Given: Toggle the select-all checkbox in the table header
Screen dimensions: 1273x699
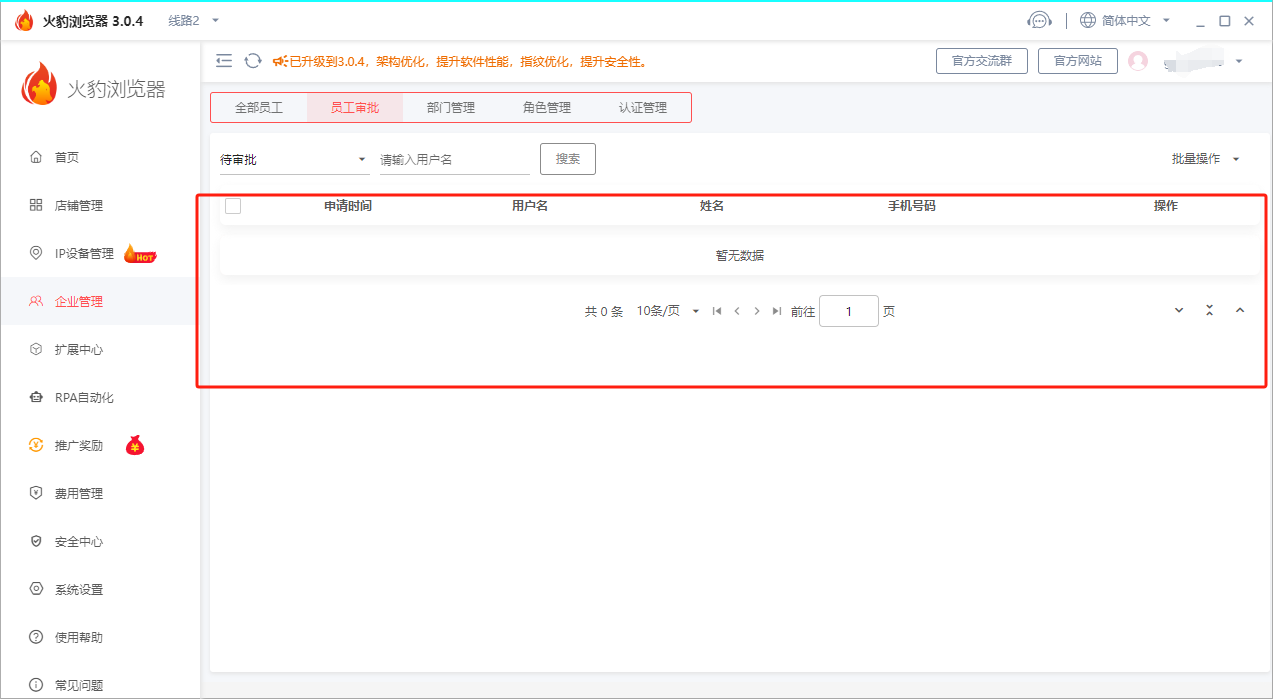Looking at the screenshot, I should [233, 205].
